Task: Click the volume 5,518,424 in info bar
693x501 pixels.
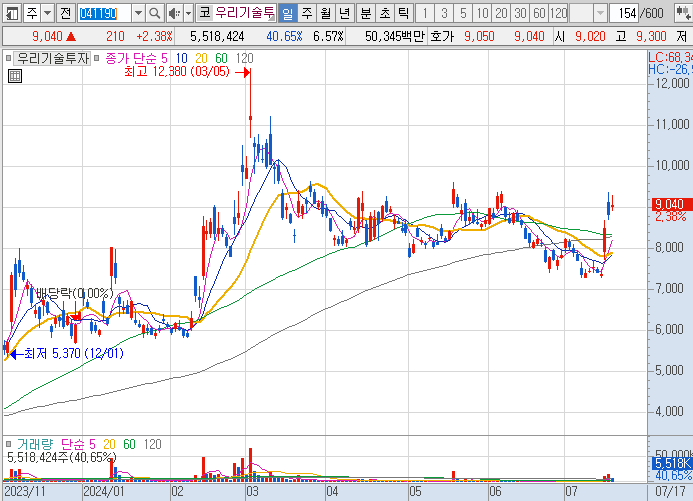Action: 217,36
